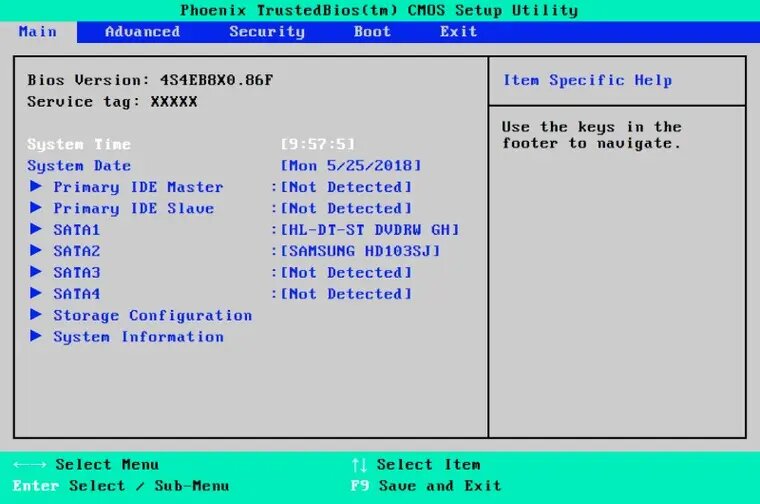Screen dimensions: 760x504
Task: Click the System Information arrow
Action: pos(35,336)
